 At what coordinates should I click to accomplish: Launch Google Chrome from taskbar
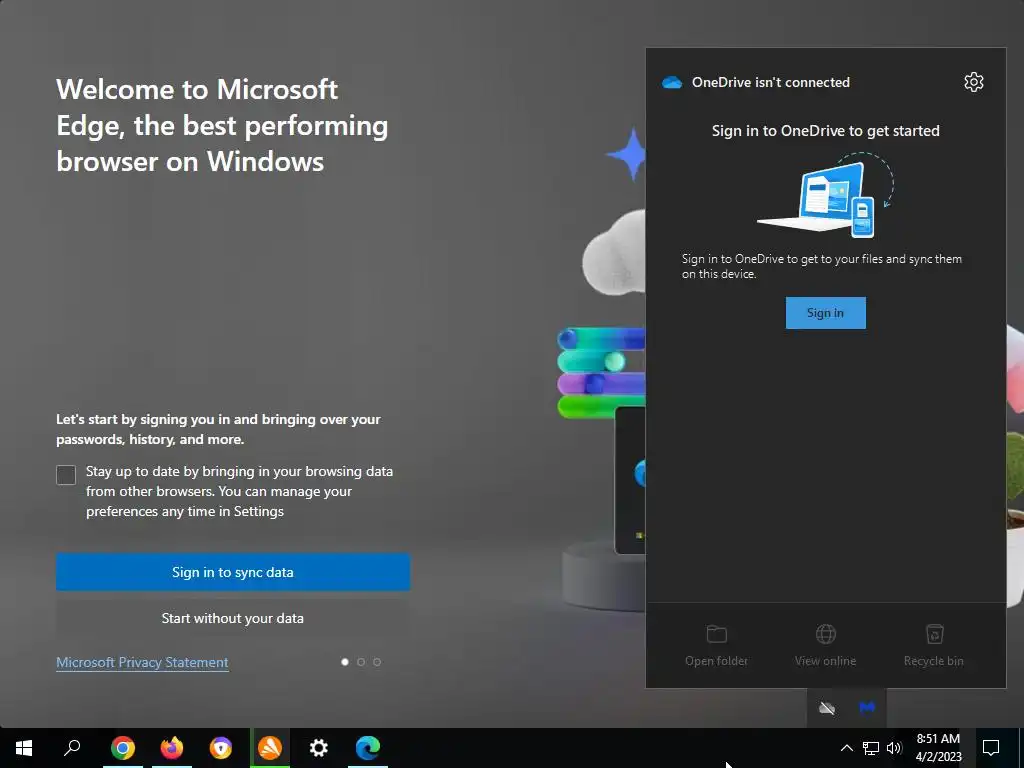point(123,748)
